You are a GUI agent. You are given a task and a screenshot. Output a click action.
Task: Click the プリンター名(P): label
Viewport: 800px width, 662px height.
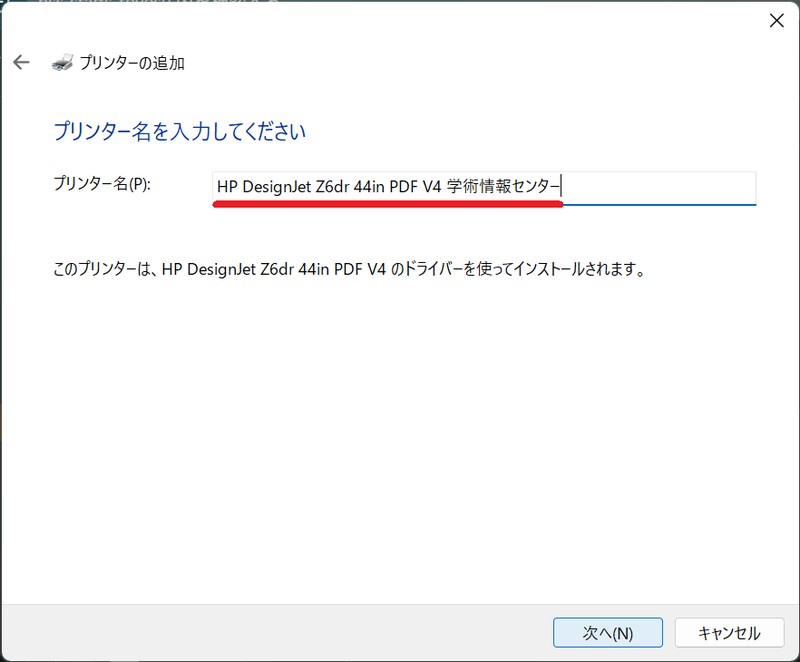click(x=102, y=184)
